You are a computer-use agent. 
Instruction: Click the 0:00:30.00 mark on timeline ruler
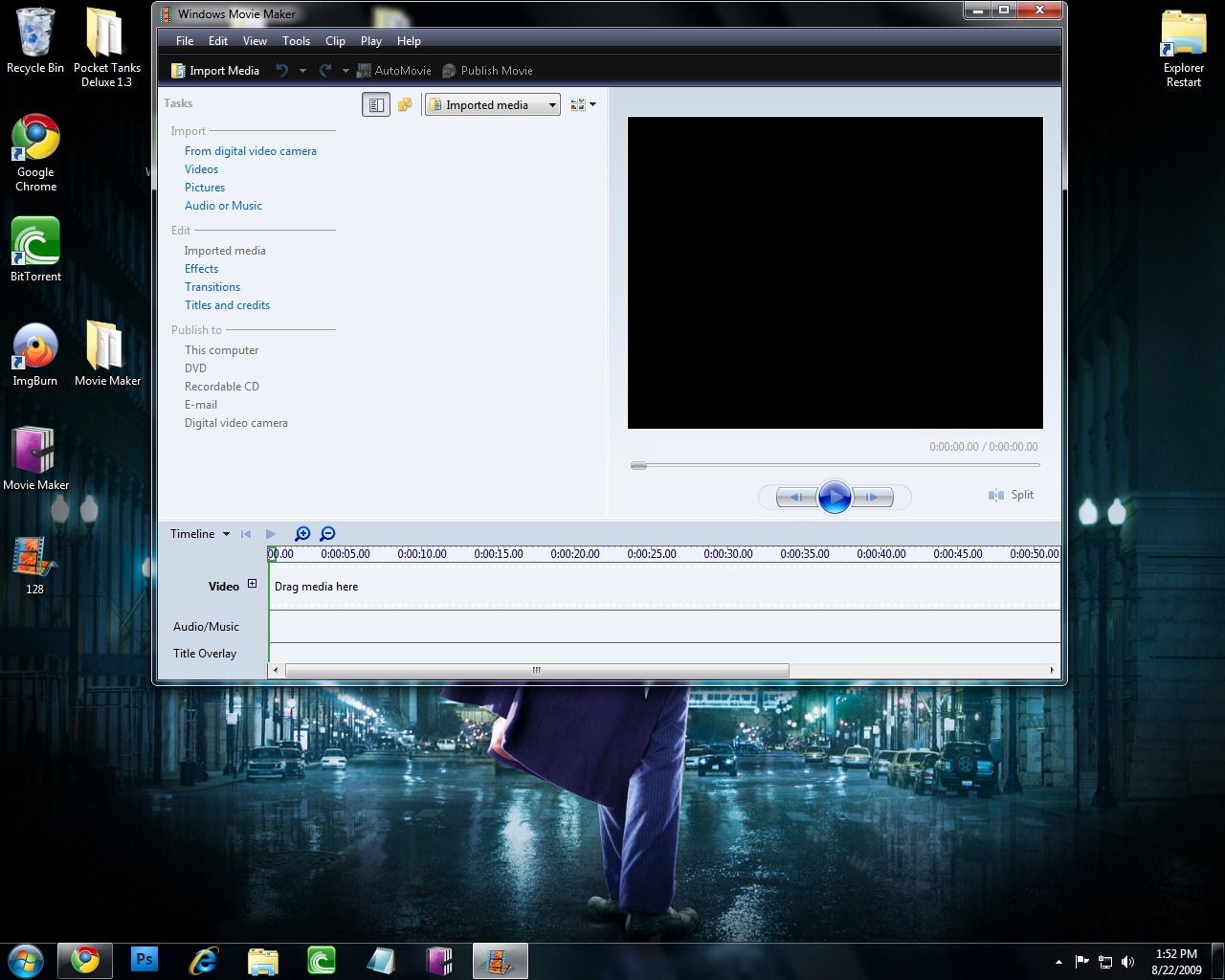[x=728, y=554]
